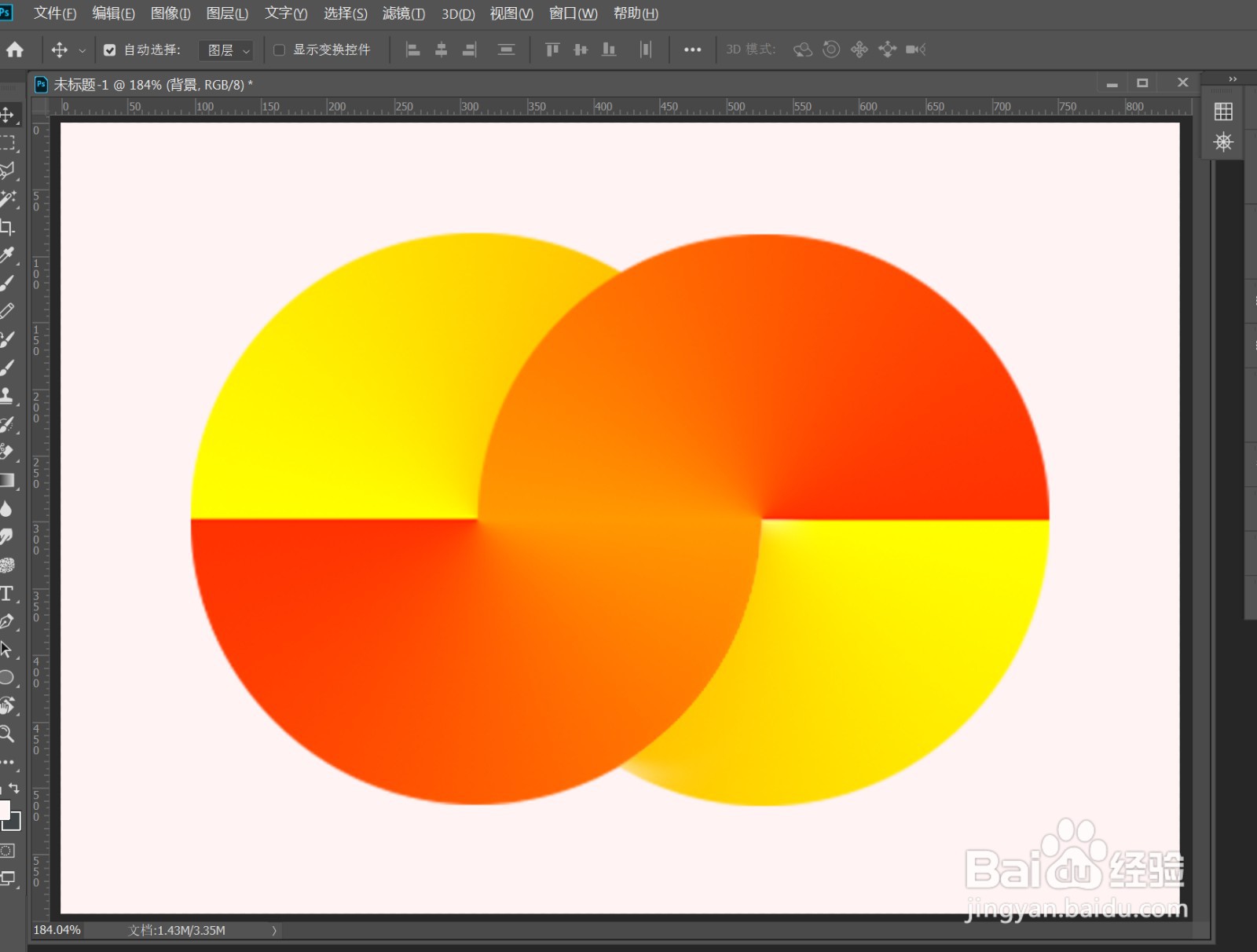Screen dimensions: 1257x952
Task: Open the 窗口(W) menu
Action: tap(573, 13)
